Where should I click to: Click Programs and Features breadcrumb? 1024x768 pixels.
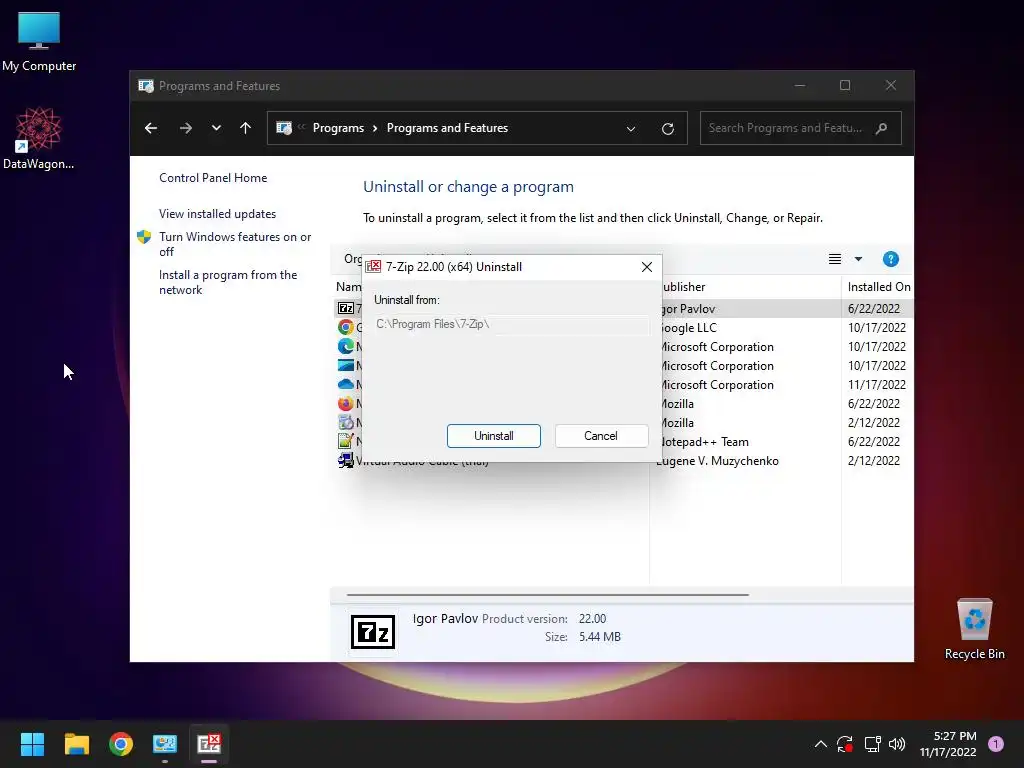pos(447,128)
